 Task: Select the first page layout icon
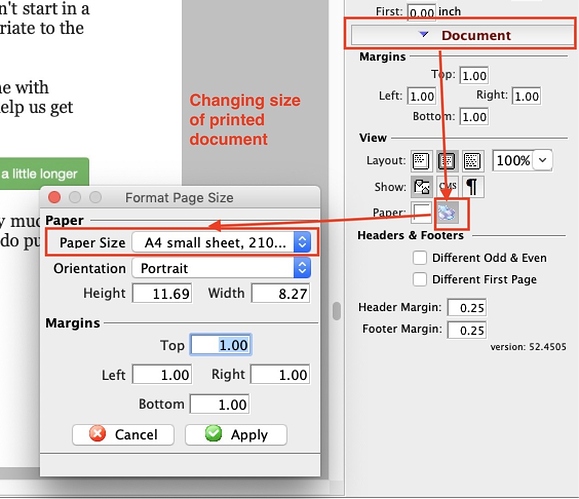click(421, 161)
